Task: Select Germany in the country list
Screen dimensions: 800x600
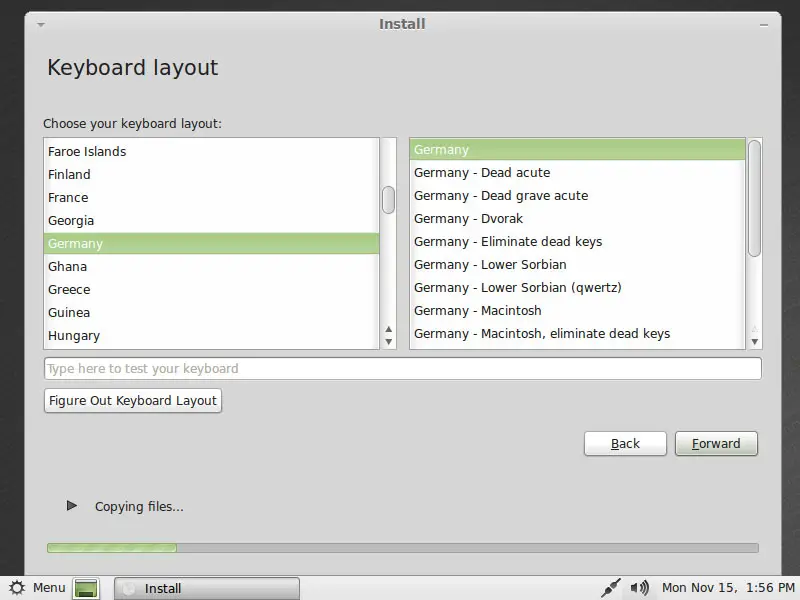Action: [x=211, y=243]
